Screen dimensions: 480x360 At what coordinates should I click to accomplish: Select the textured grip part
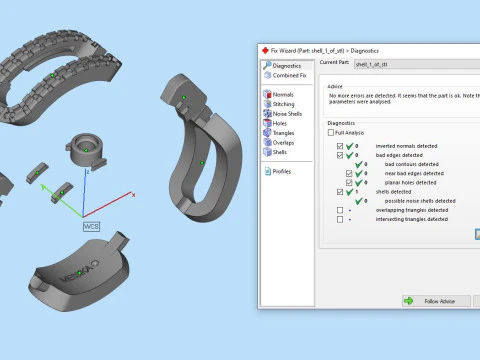(52, 76)
